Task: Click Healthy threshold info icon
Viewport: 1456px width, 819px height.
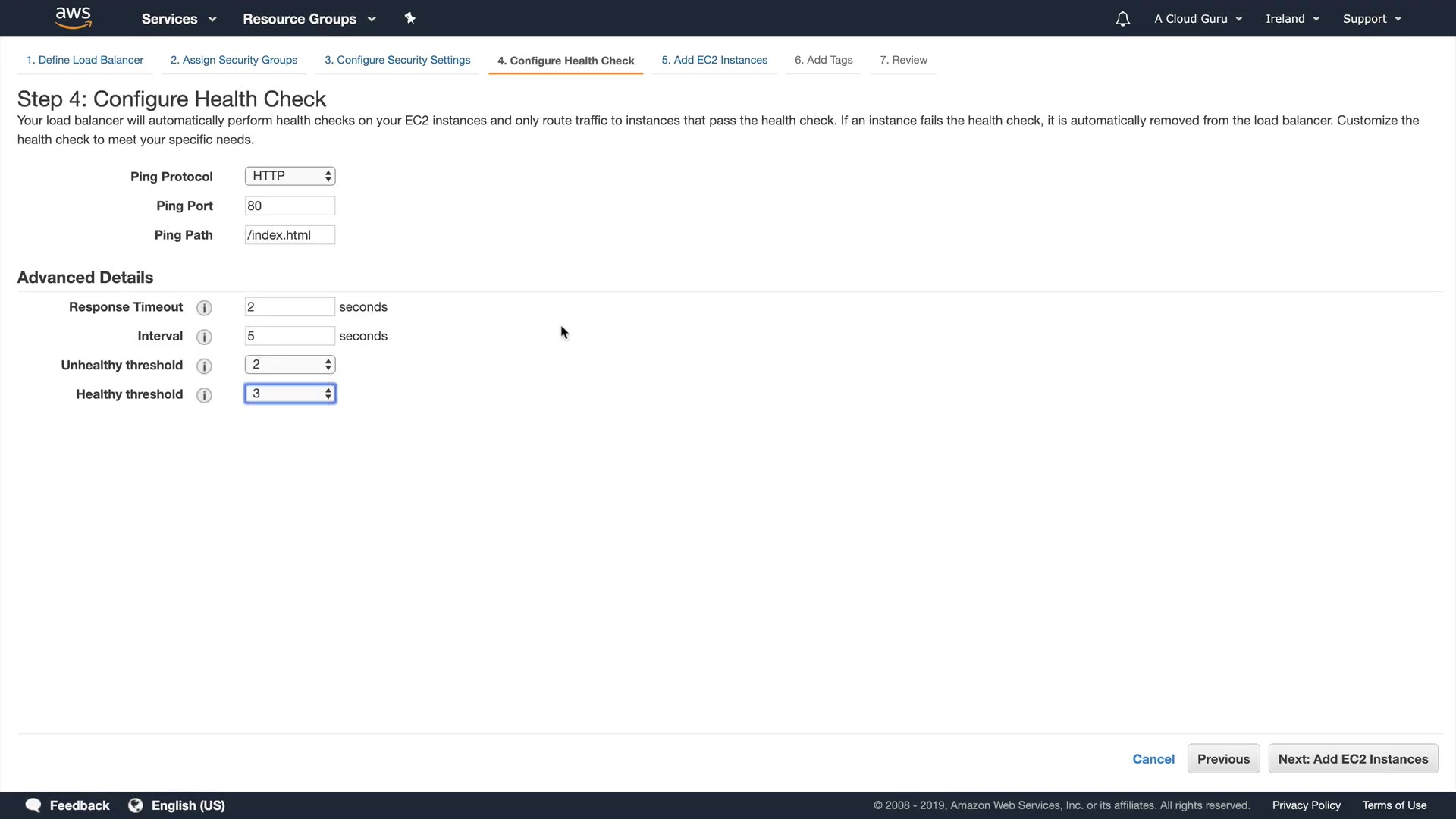Action: [x=204, y=395]
